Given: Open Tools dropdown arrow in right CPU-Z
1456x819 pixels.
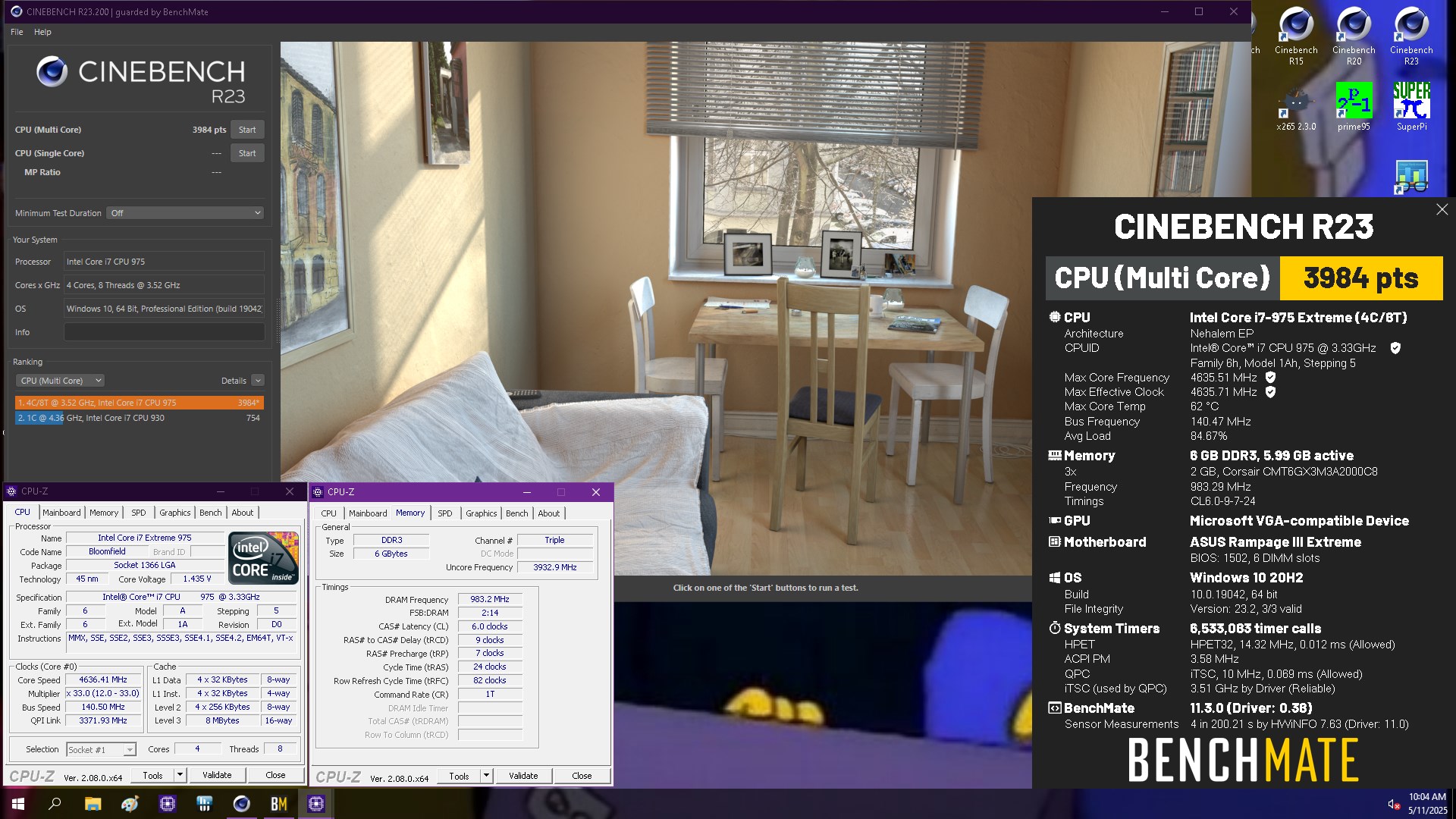Looking at the screenshot, I should click(x=487, y=777).
